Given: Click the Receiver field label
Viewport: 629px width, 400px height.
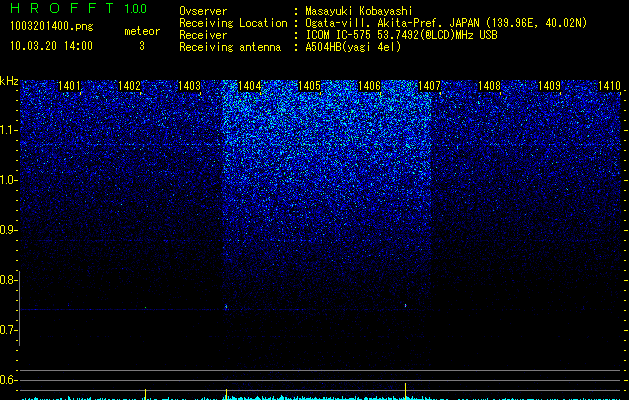Looking at the screenshot, I should (x=203, y=35).
